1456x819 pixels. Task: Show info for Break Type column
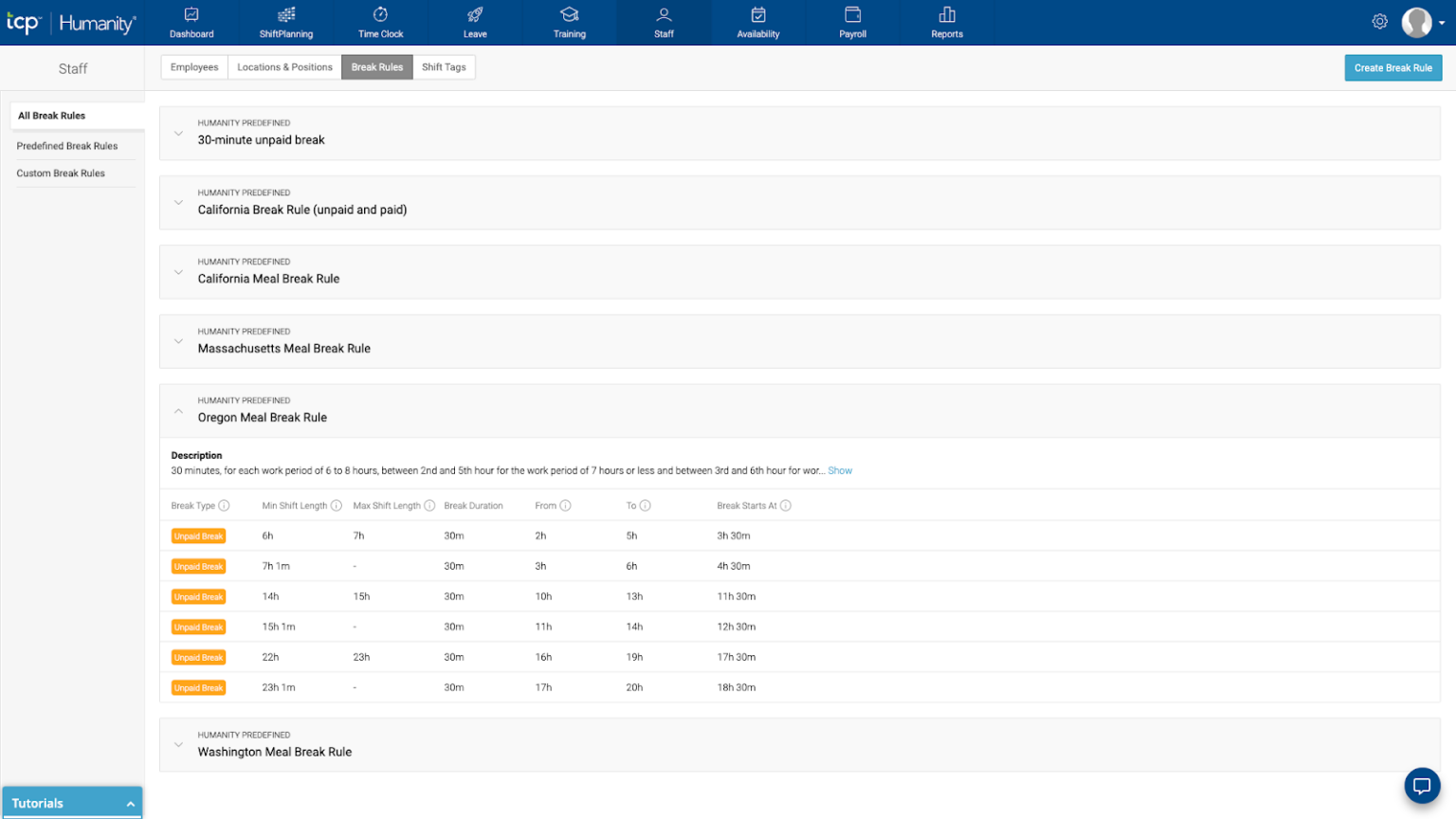(225, 506)
